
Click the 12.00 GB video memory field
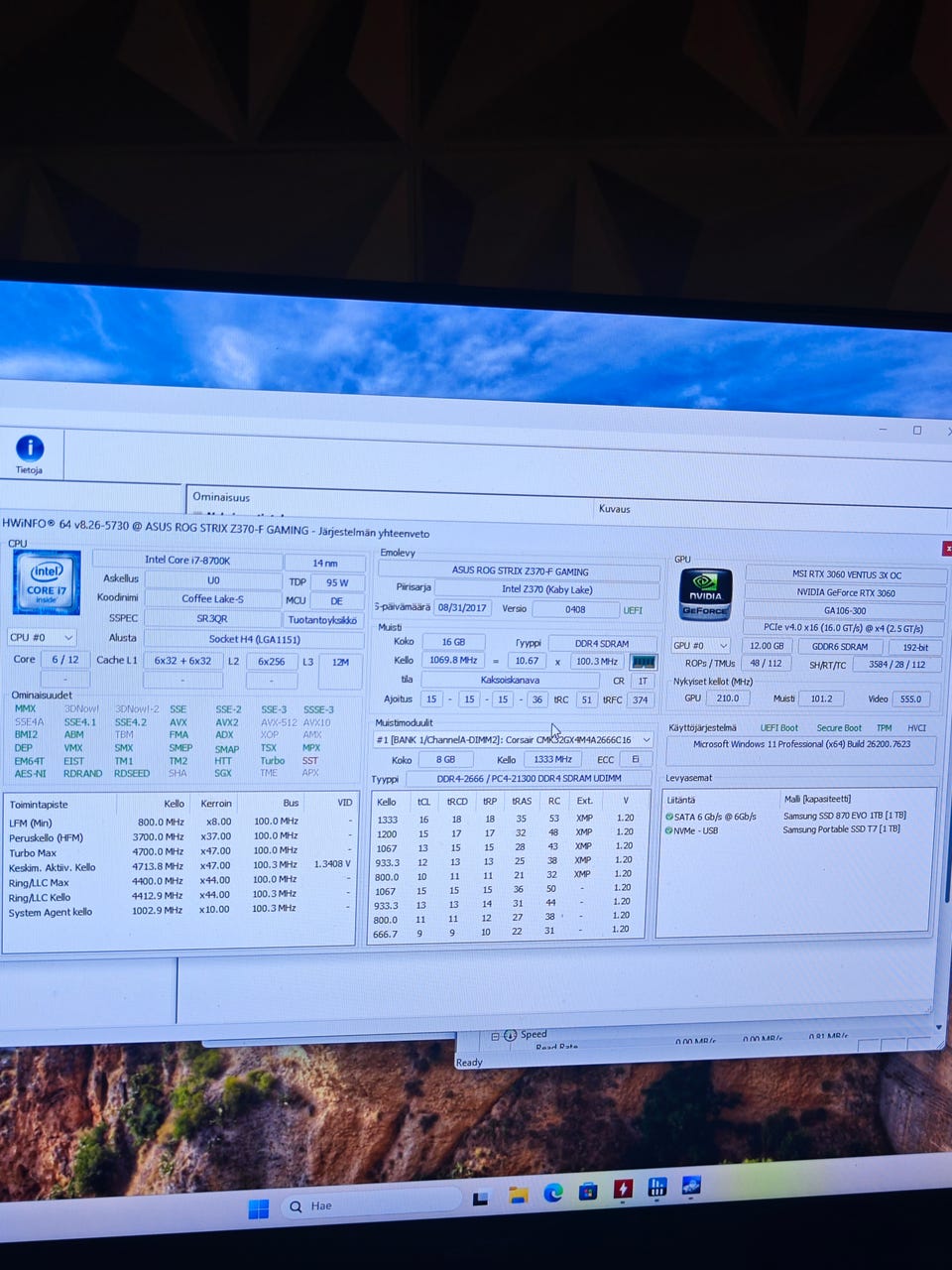767,646
